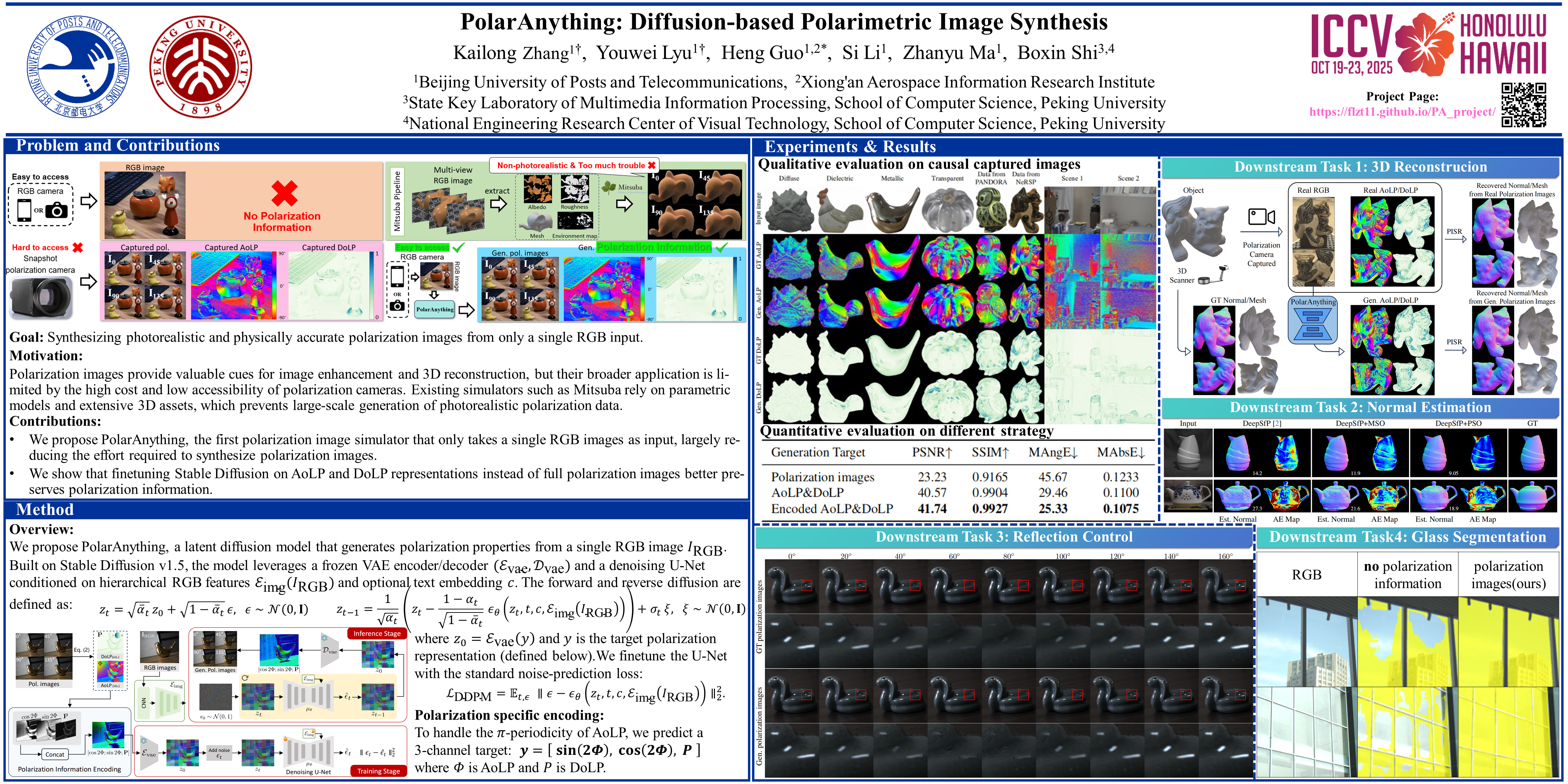Click the red X next to Hard to access
The image size is (1568, 784).
(77, 247)
